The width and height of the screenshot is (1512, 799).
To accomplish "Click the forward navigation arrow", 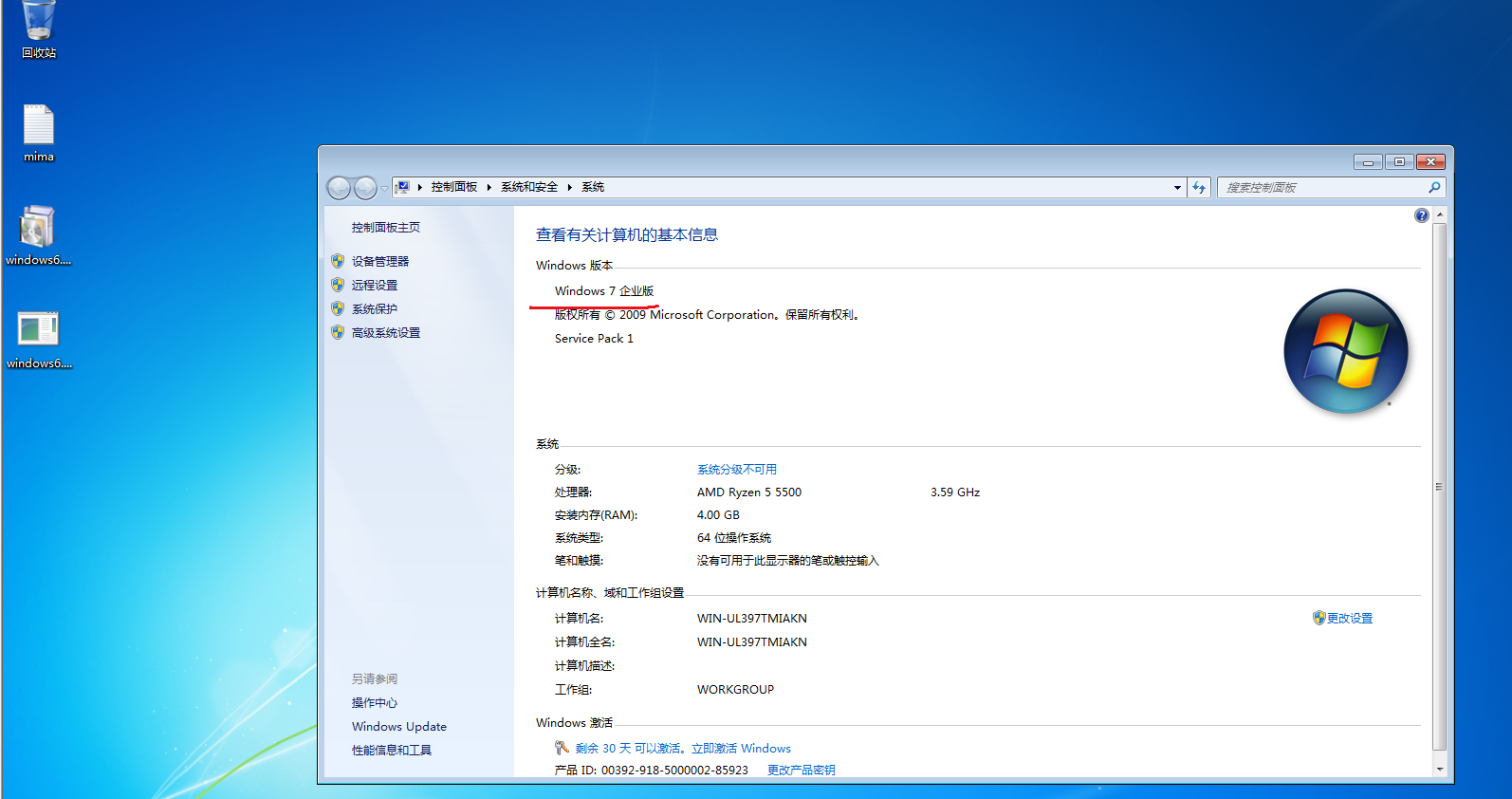I will click(x=365, y=188).
